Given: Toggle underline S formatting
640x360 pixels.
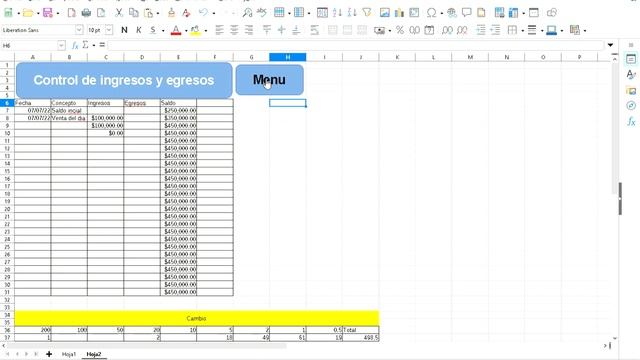Looking at the screenshot, I should 153,30.
